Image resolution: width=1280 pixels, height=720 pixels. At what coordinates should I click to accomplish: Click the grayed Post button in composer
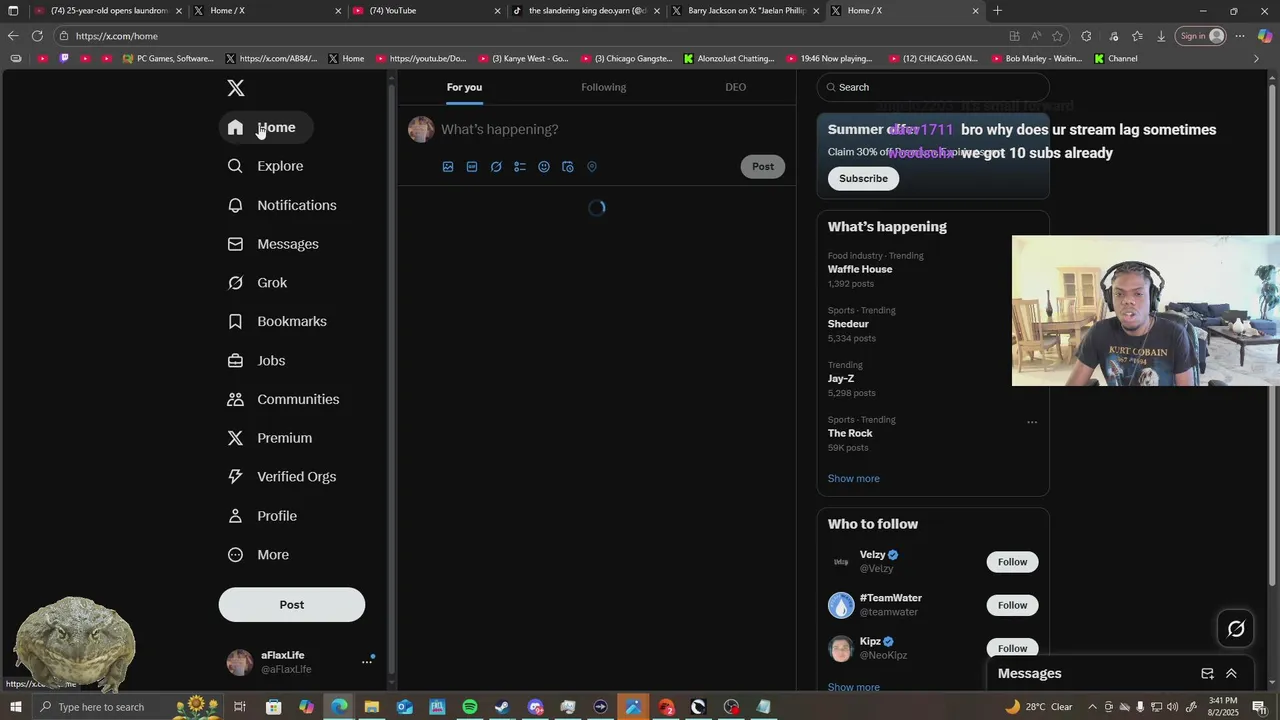click(x=763, y=166)
